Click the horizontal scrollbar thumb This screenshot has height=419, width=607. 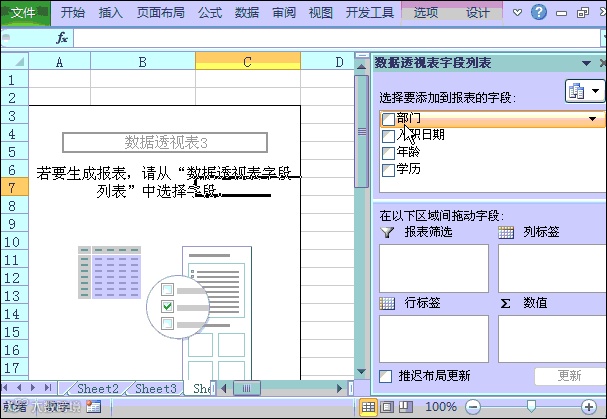coord(247,388)
